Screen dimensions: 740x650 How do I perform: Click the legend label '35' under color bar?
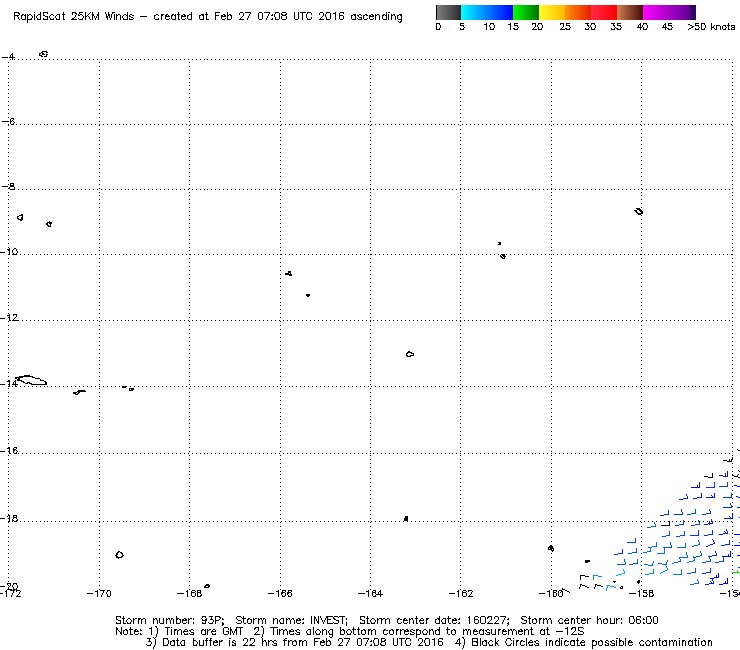click(x=616, y=27)
